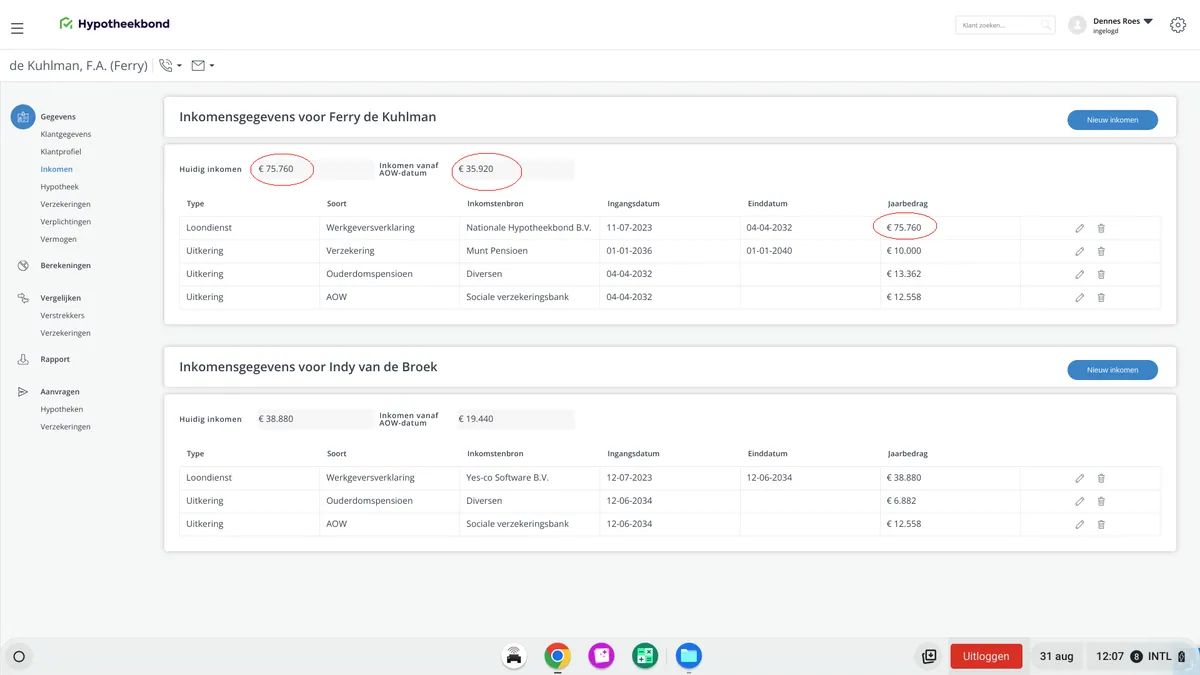The image size is (1200, 675).
Task: Delete the Nationale Hypotheekbond B.V. income row
Action: click(1101, 228)
